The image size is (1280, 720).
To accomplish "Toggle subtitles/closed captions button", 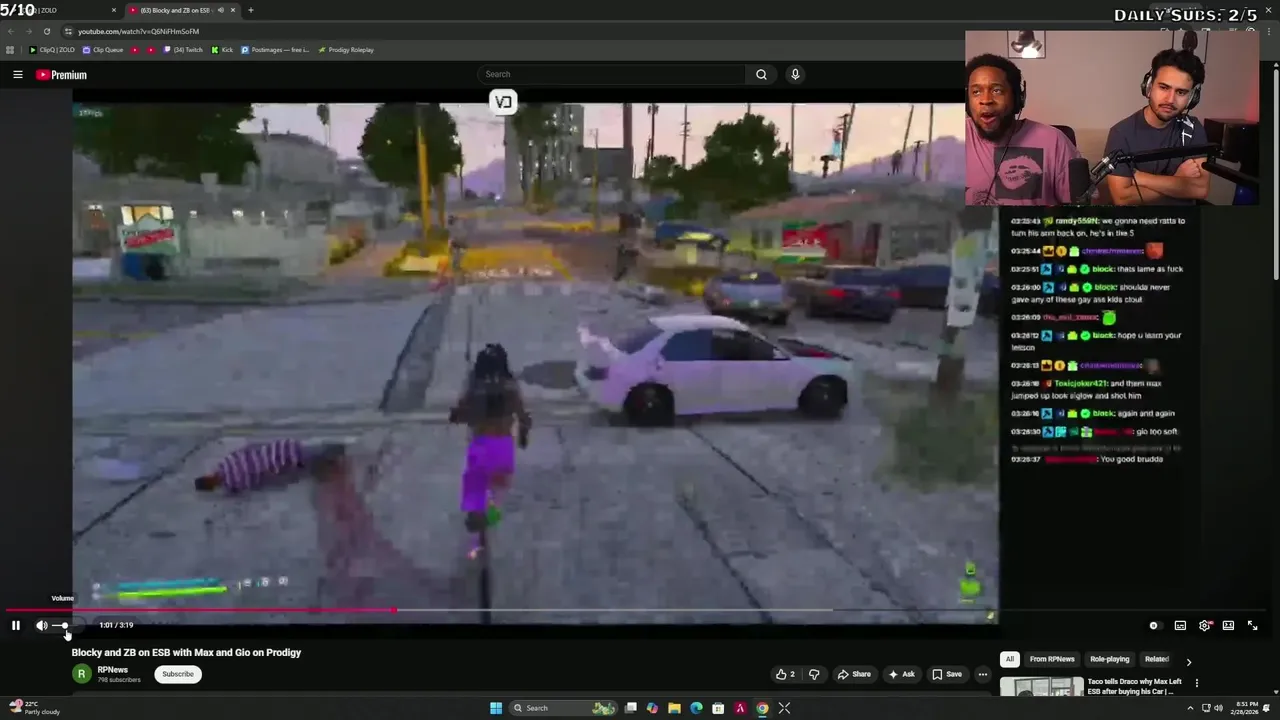I will (1180, 625).
